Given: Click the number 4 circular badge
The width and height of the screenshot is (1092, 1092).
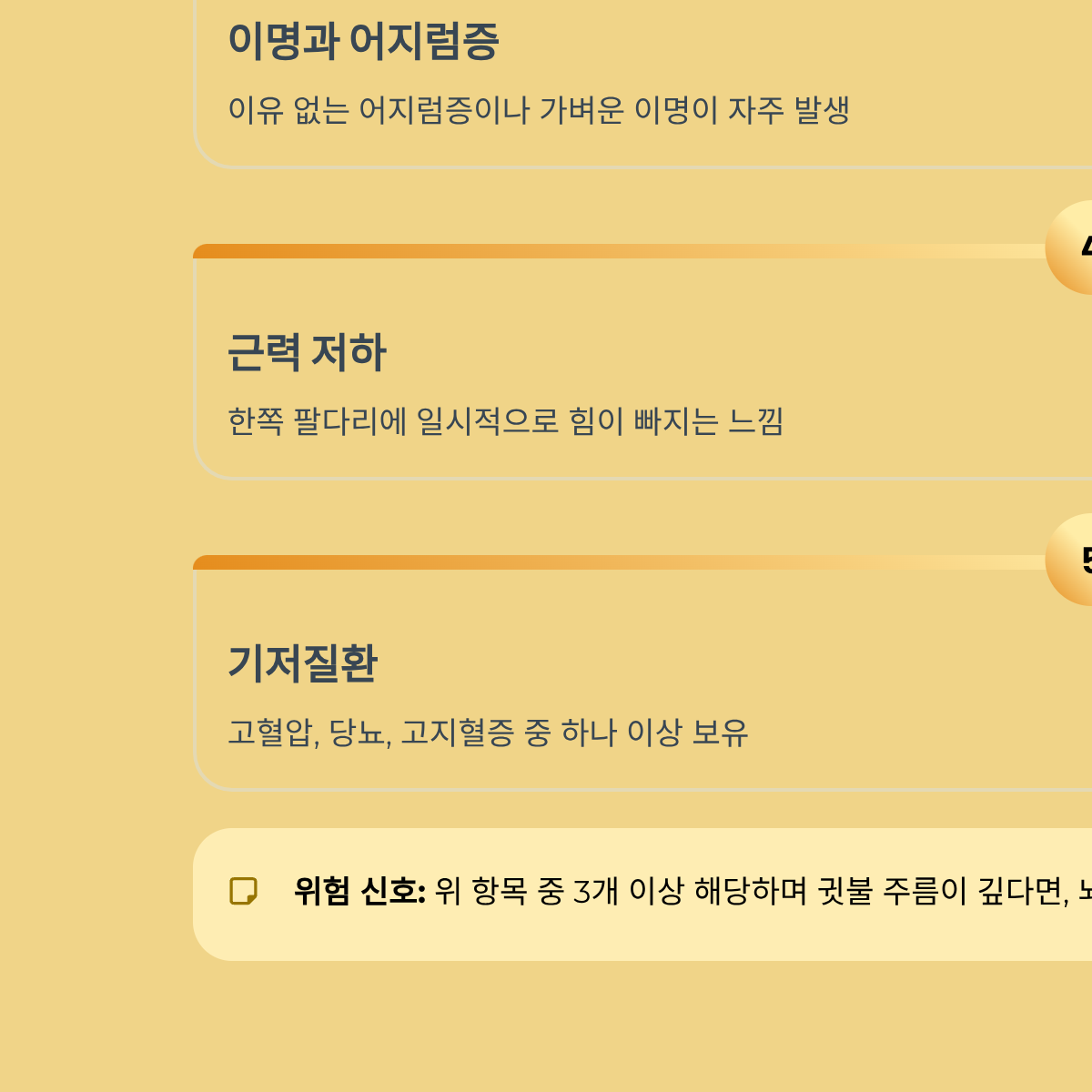Looking at the screenshot, I should coord(1069,248).
